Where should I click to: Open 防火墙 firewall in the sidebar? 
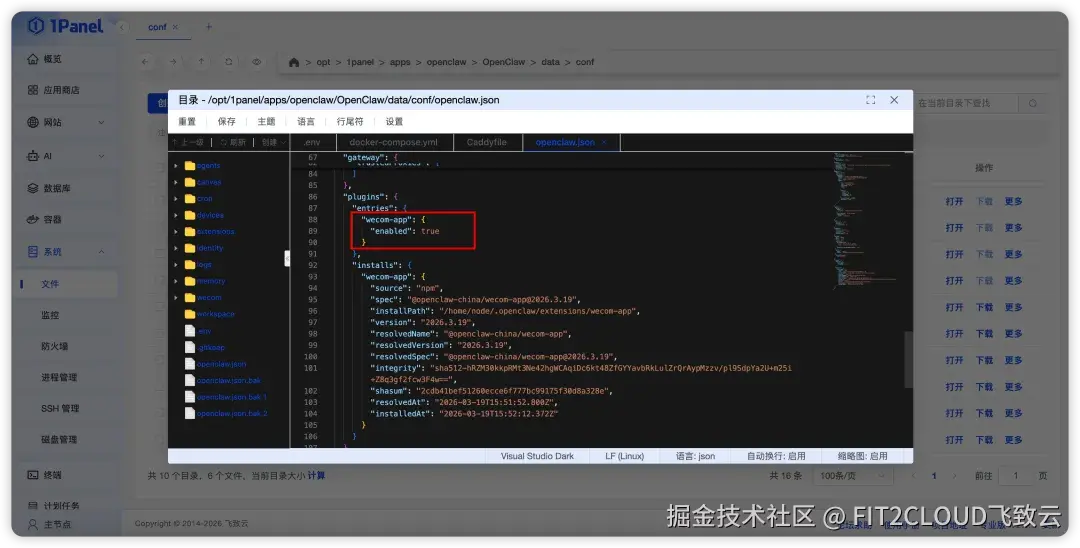[x=54, y=346]
